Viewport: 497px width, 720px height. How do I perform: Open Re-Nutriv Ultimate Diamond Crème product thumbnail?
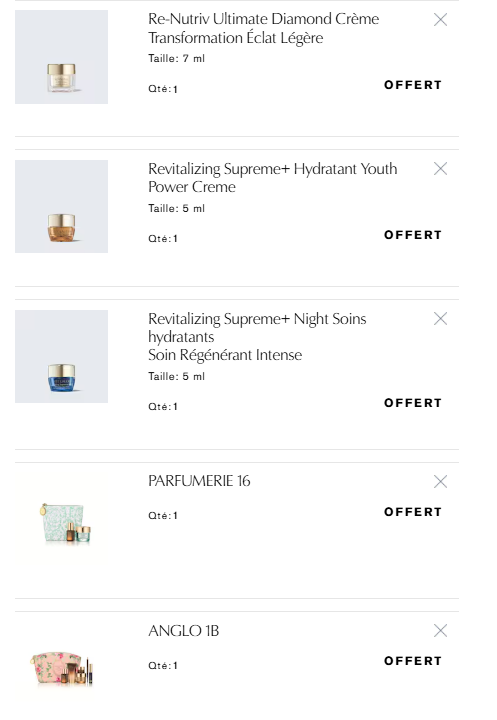point(62,57)
